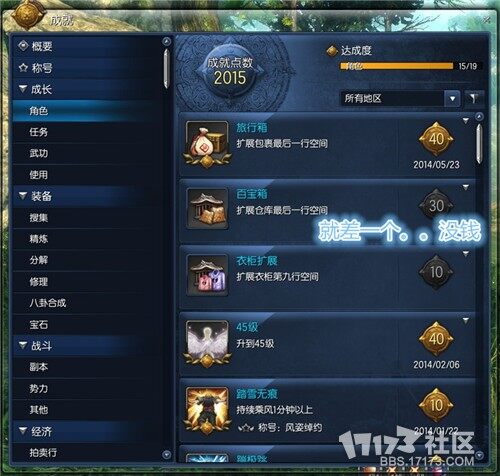Expand details arrow on 旅行箱 entry
The height and width of the screenshot is (476, 500).
pyautogui.click(x=466, y=120)
